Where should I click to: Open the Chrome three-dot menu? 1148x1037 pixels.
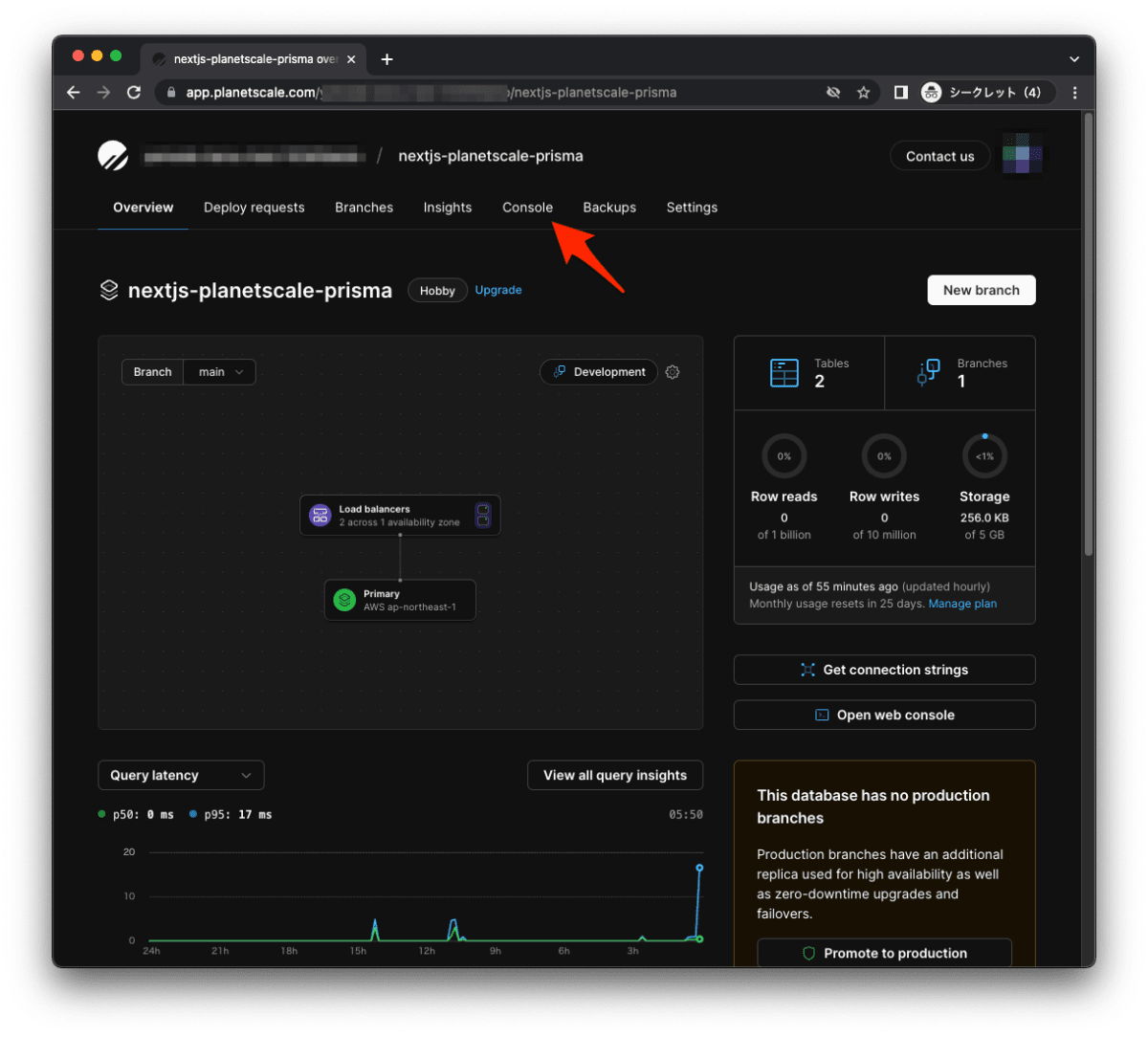coord(1075,93)
